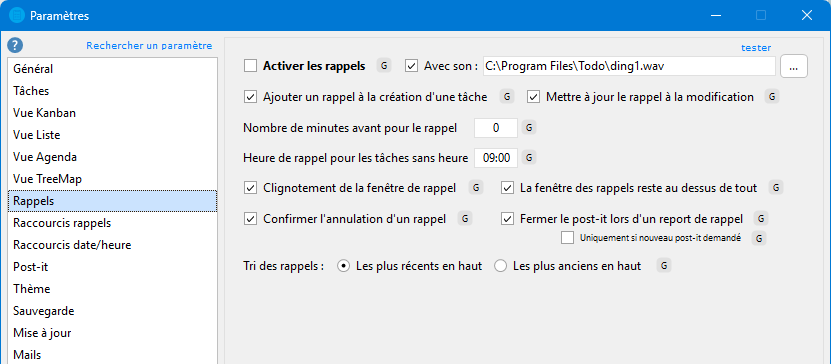
Task: Click the G badge beside Activer les rappels
Action: 384,66
